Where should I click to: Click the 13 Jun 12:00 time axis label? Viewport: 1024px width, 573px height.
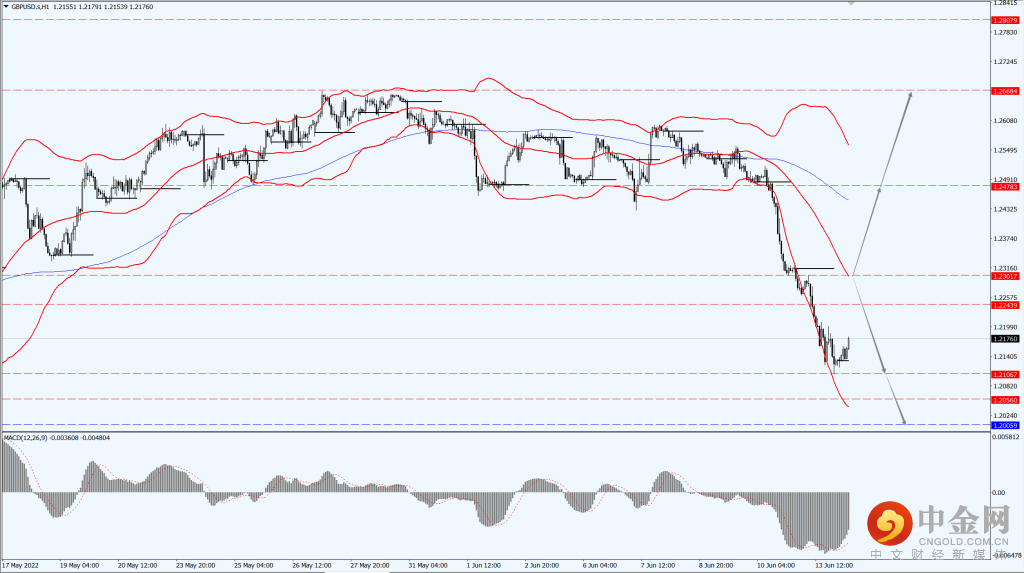point(834,565)
